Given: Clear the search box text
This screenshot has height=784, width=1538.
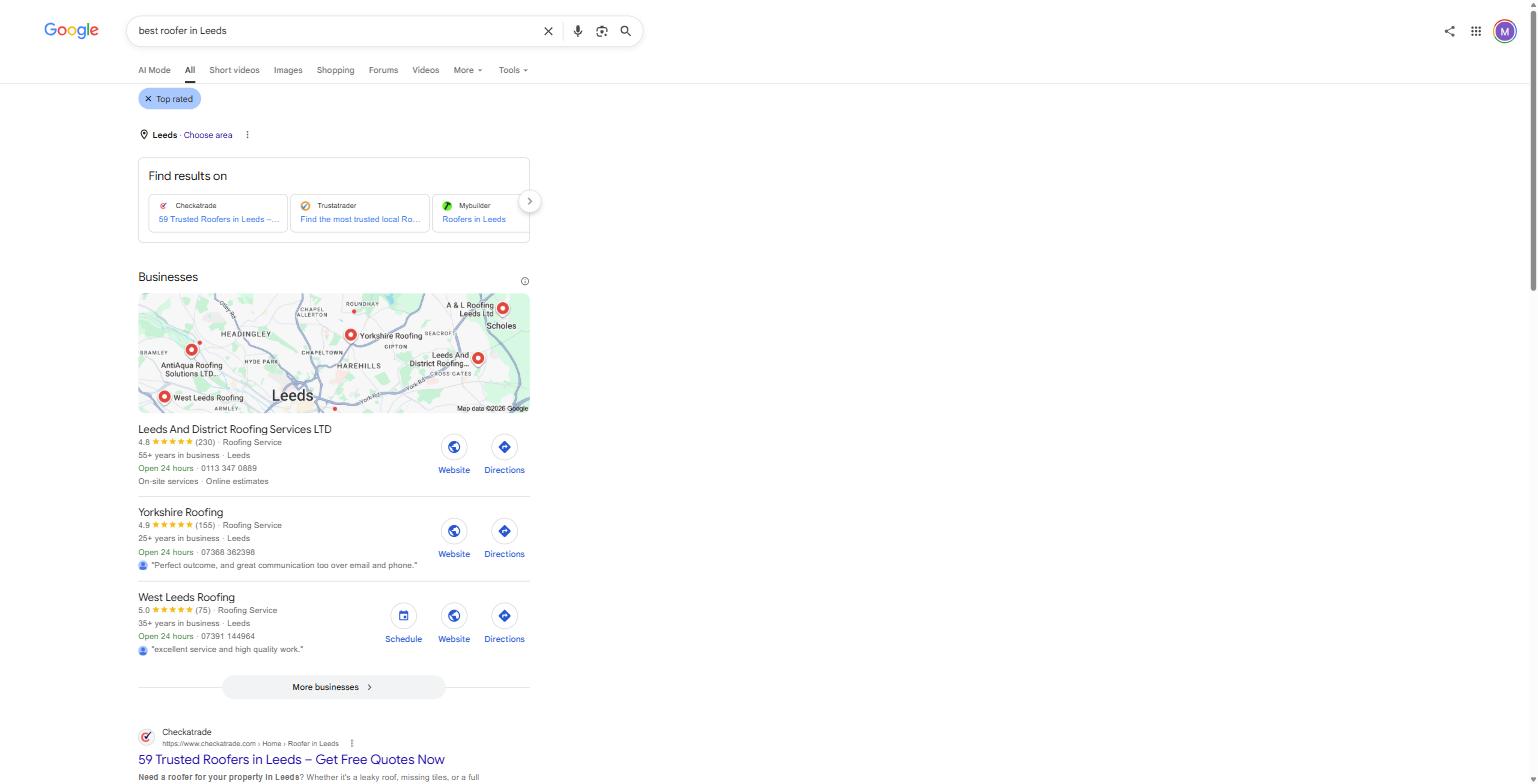Looking at the screenshot, I should tap(548, 31).
